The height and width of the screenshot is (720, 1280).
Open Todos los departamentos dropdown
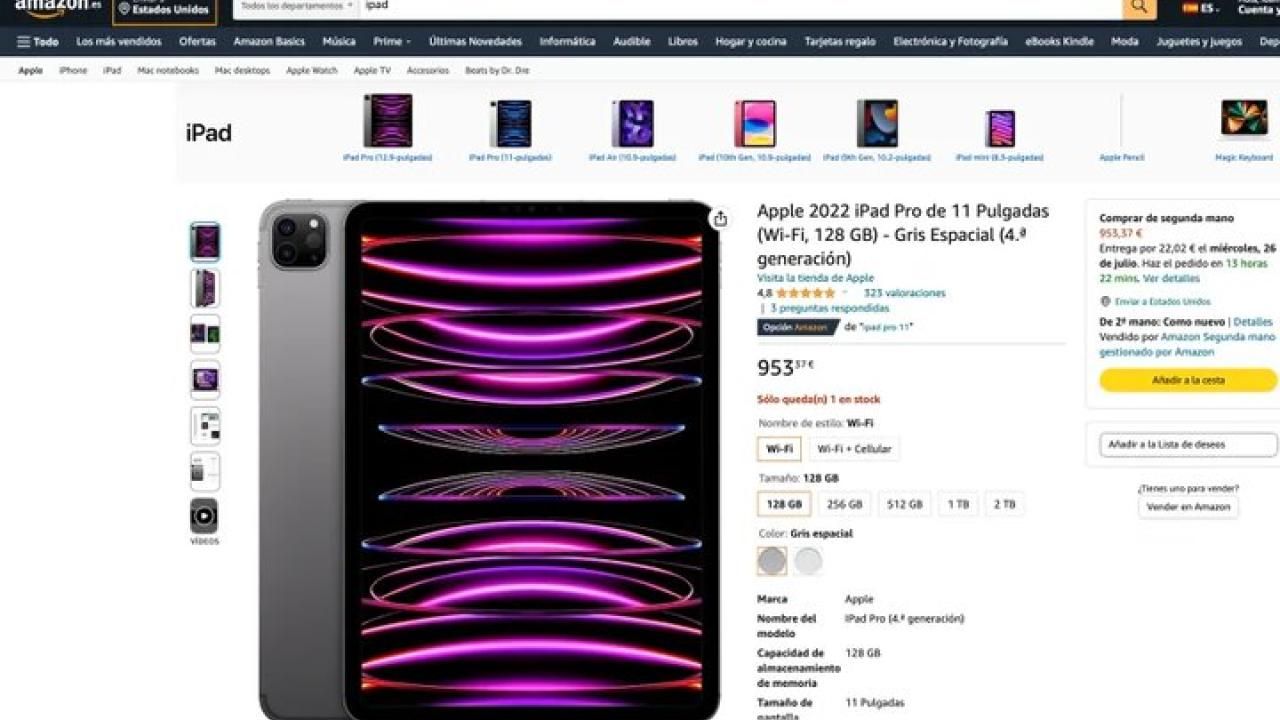pos(297,6)
